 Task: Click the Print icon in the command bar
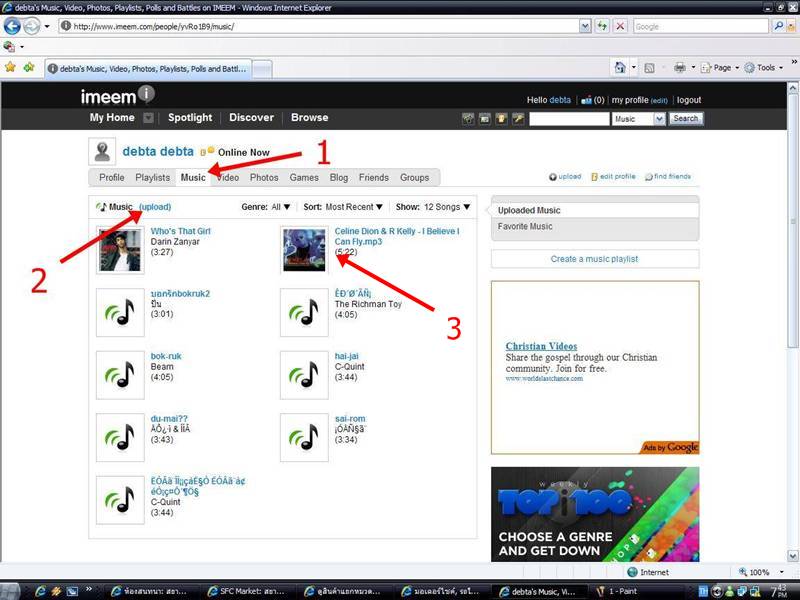(x=680, y=67)
